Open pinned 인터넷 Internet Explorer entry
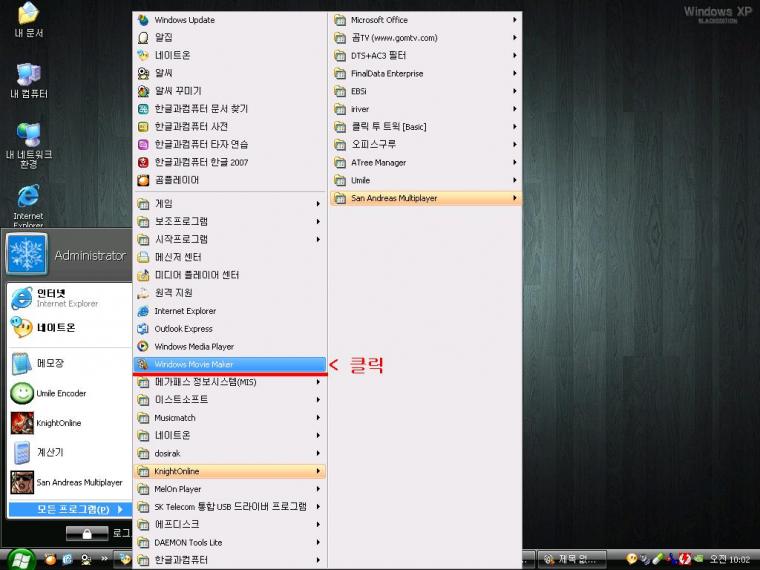760x570 pixels. tap(70, 298)
